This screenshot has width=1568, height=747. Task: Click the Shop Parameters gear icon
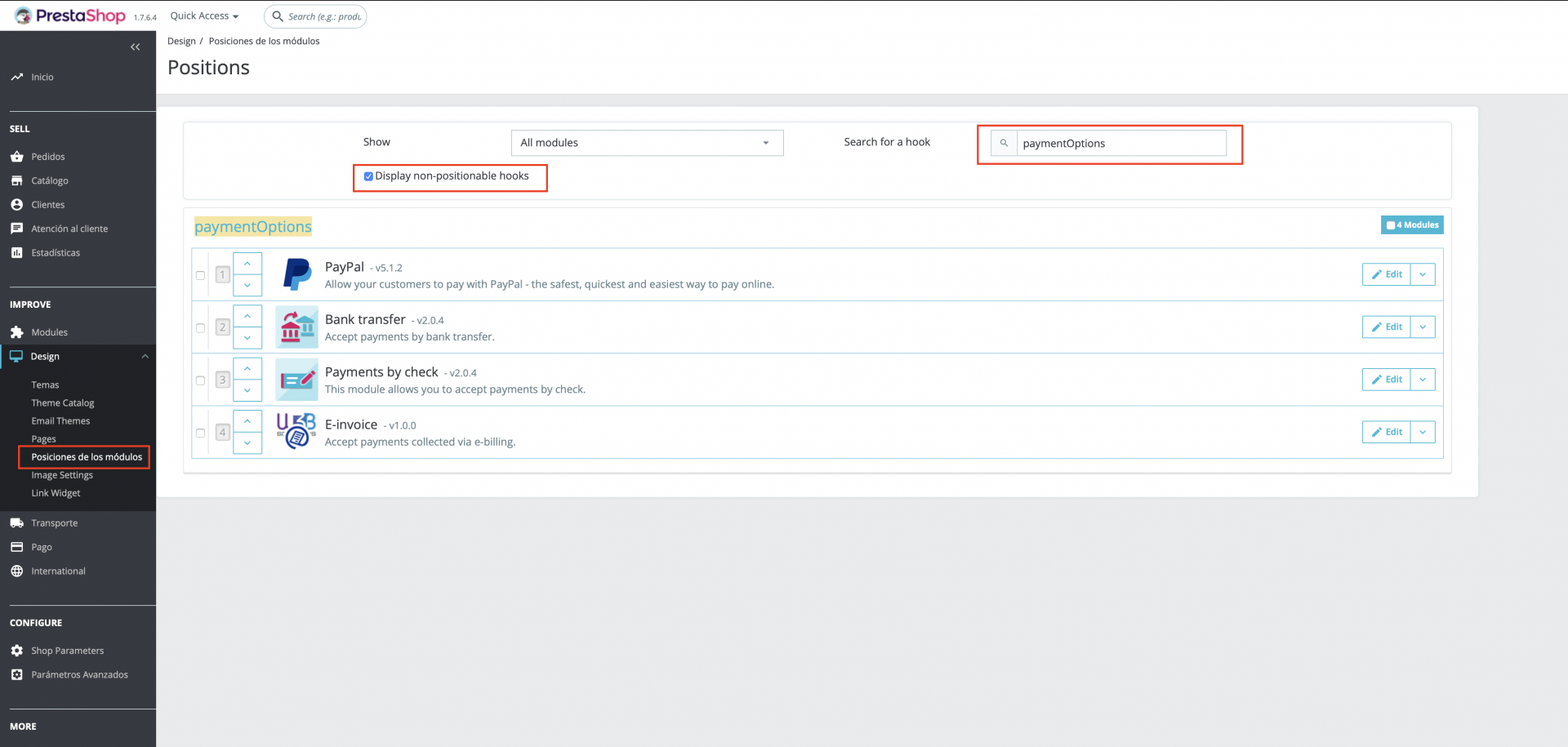tap(17, 651)
